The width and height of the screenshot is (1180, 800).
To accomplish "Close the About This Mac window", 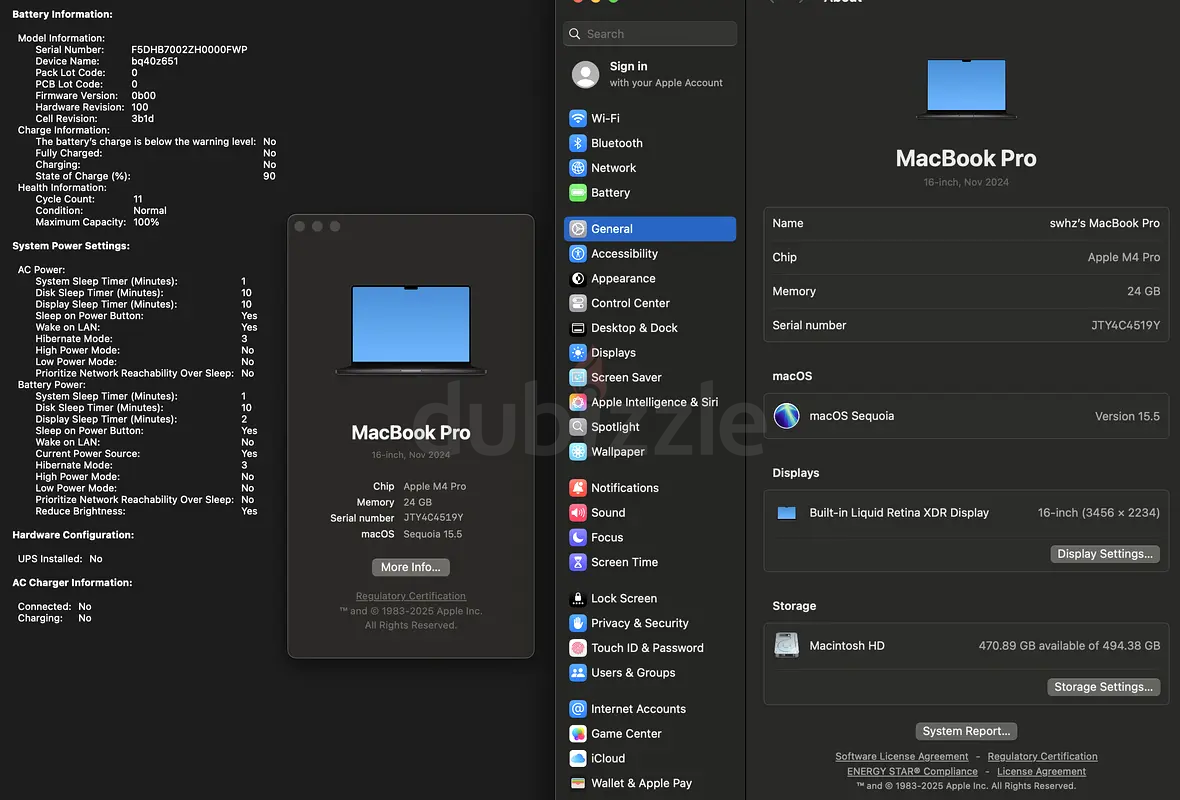I will (x=300, y=227).
